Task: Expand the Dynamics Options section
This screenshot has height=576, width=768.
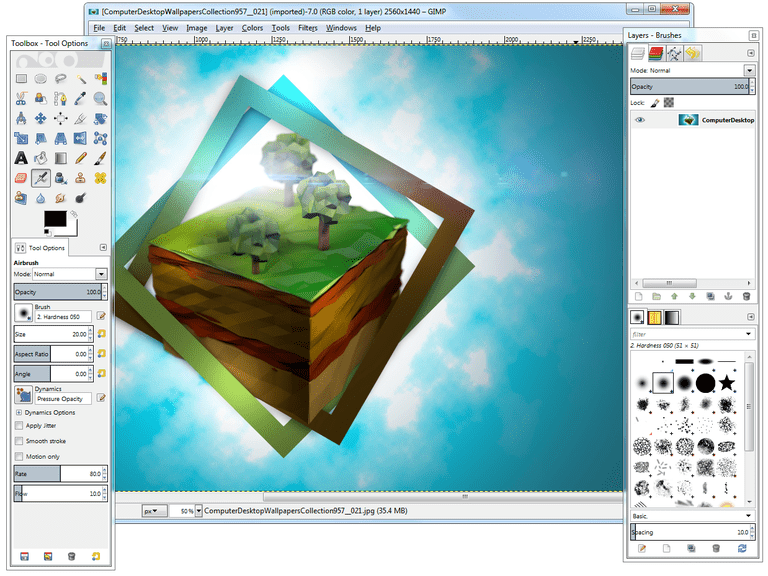Action: [19, 412]
